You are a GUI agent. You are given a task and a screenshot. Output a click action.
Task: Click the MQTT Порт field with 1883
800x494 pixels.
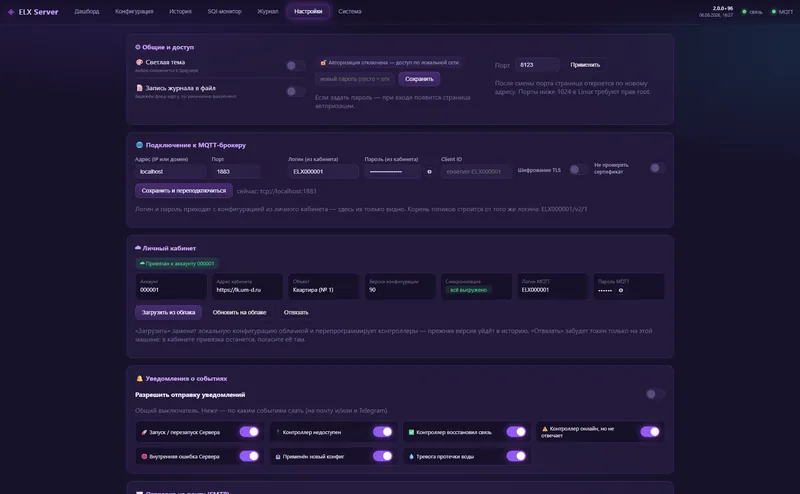click(236, 172)
